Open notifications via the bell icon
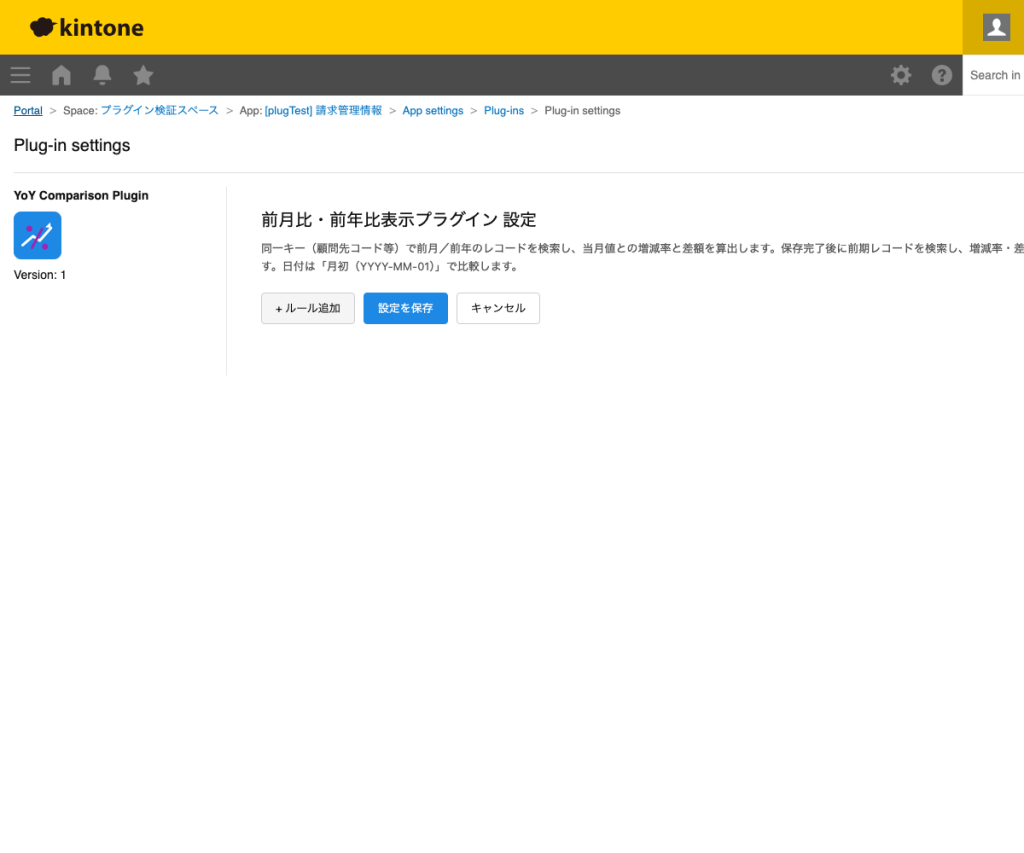 click(x=101, y=75)
